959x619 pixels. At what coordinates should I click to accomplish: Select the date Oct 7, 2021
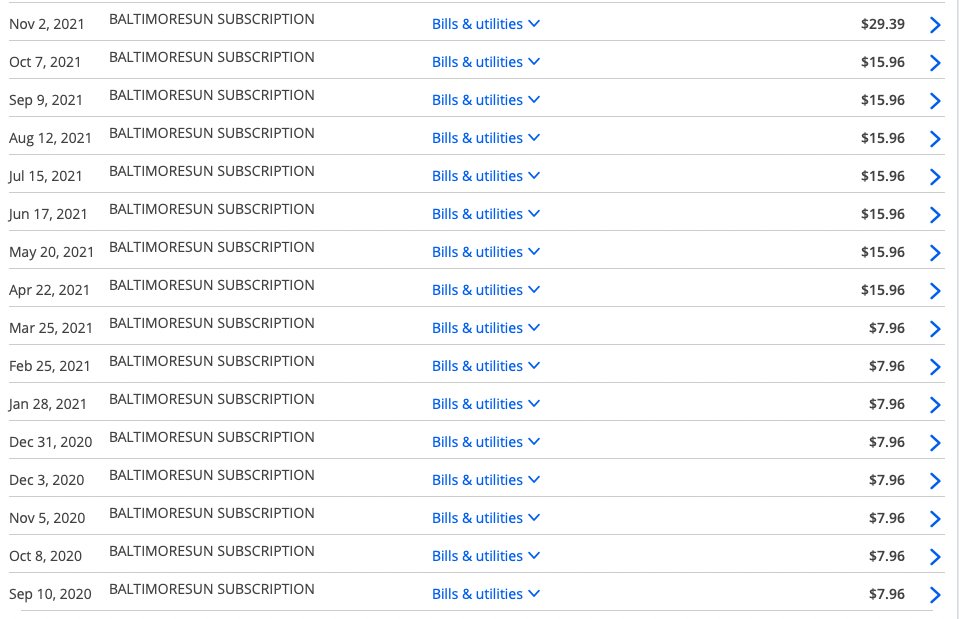click(x=45, y=62)
